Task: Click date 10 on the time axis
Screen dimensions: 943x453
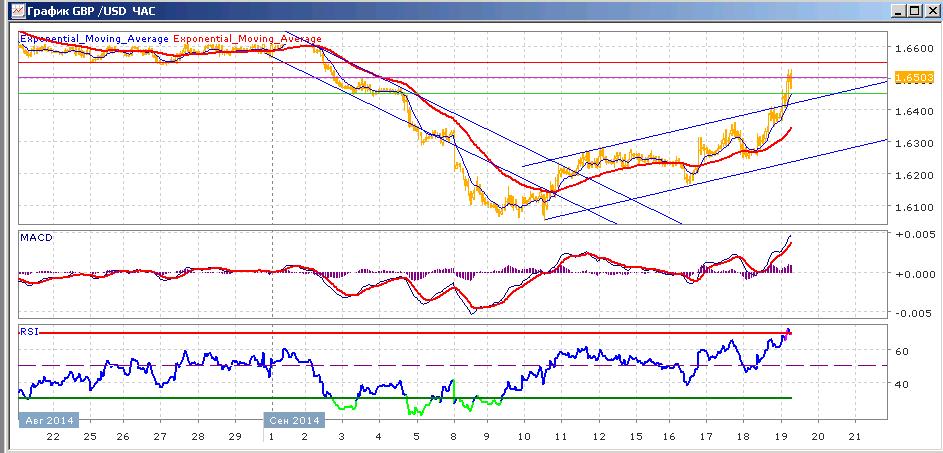Action: (524, 436)
